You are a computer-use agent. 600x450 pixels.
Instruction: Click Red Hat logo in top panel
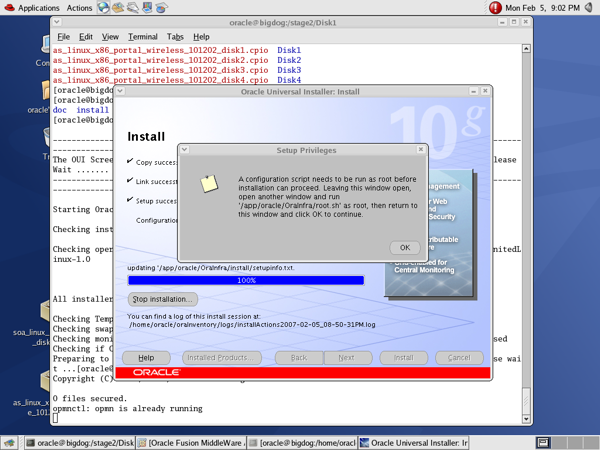(9, 7)
